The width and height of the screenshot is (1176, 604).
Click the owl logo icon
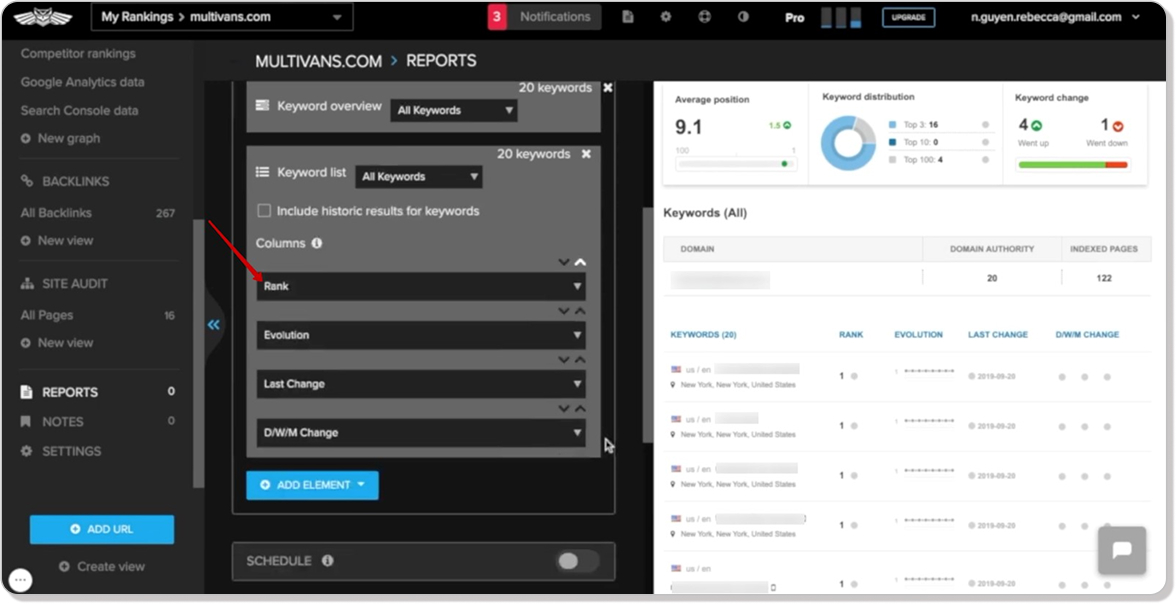(x=43, y=17)
